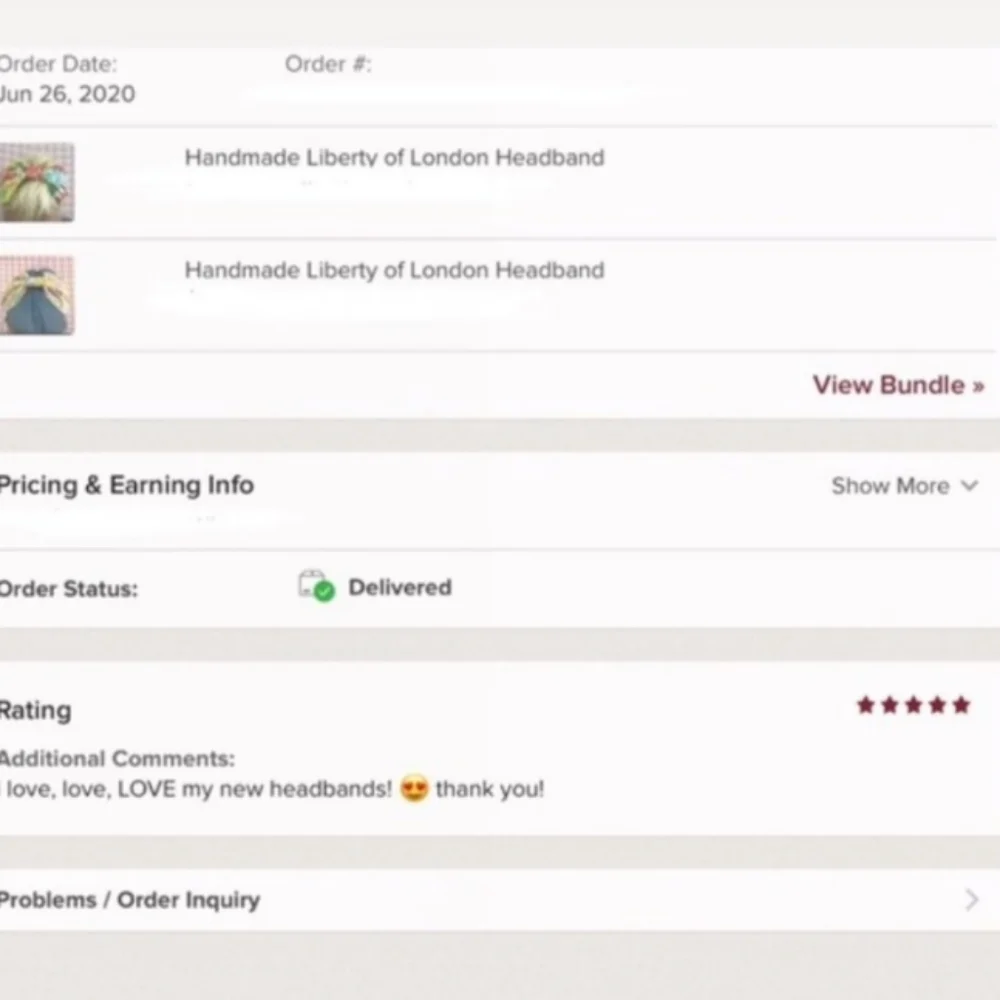This screenshot has height=1000, width=1000.
Task: Click the Show More chevron arrow
Action: coord(969,486)
